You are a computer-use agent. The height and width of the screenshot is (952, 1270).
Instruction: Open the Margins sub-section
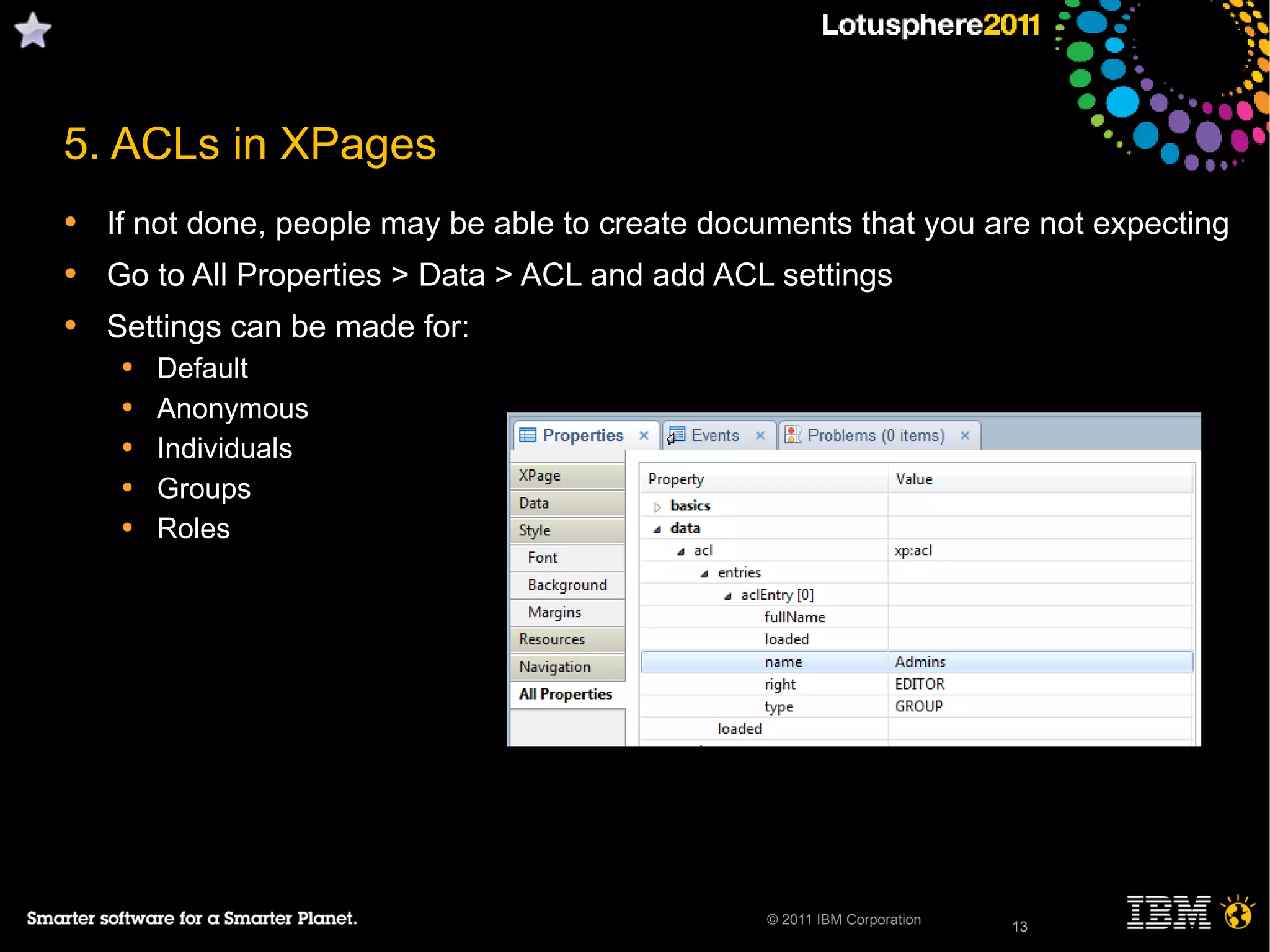567,612
